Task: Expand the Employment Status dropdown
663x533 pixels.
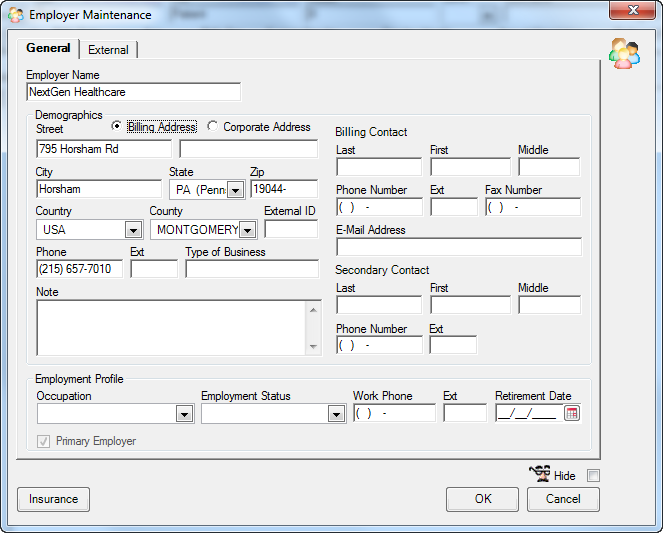Action: (336, 414)
